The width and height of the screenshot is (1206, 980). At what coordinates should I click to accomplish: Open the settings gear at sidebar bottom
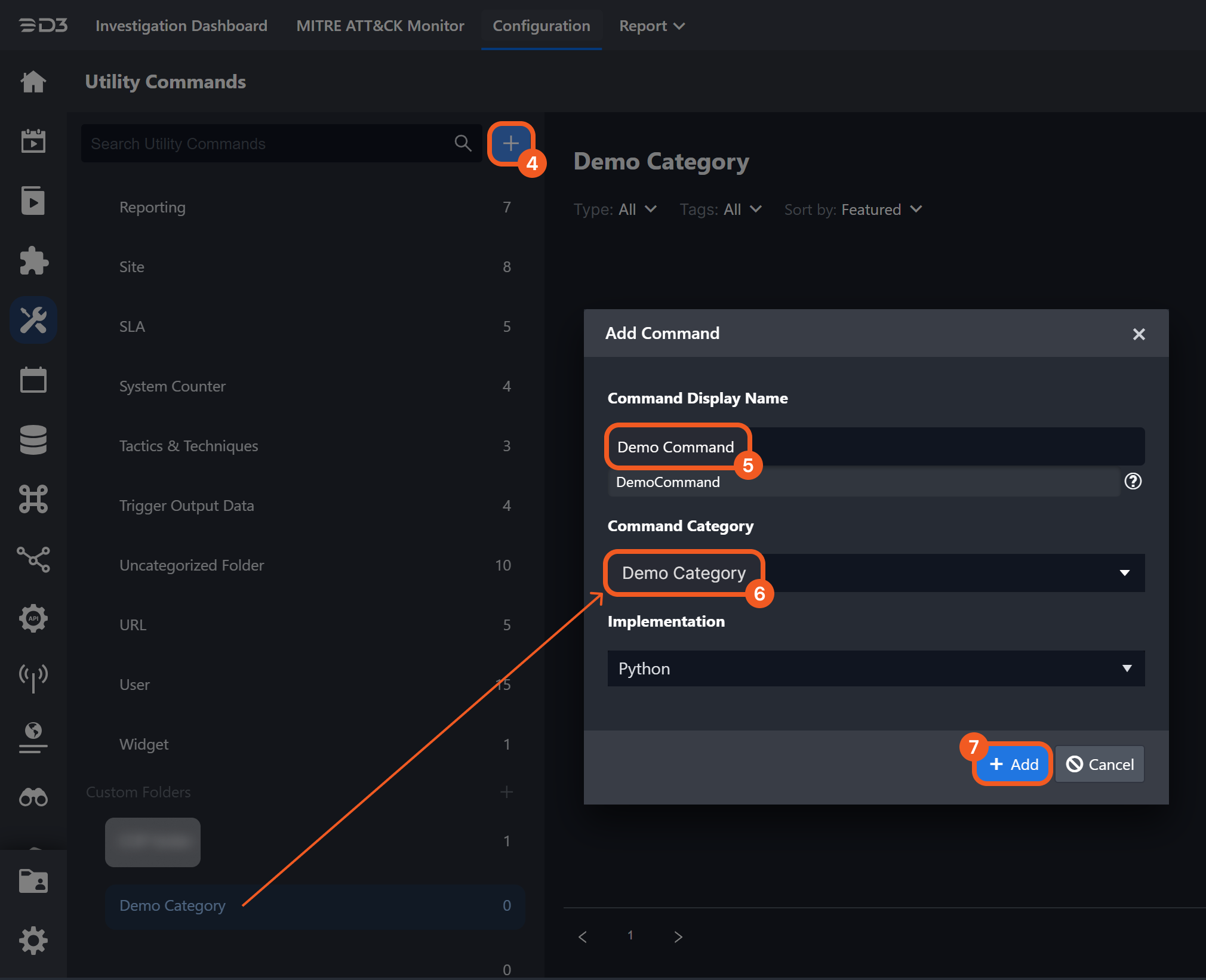click(33, 941)
